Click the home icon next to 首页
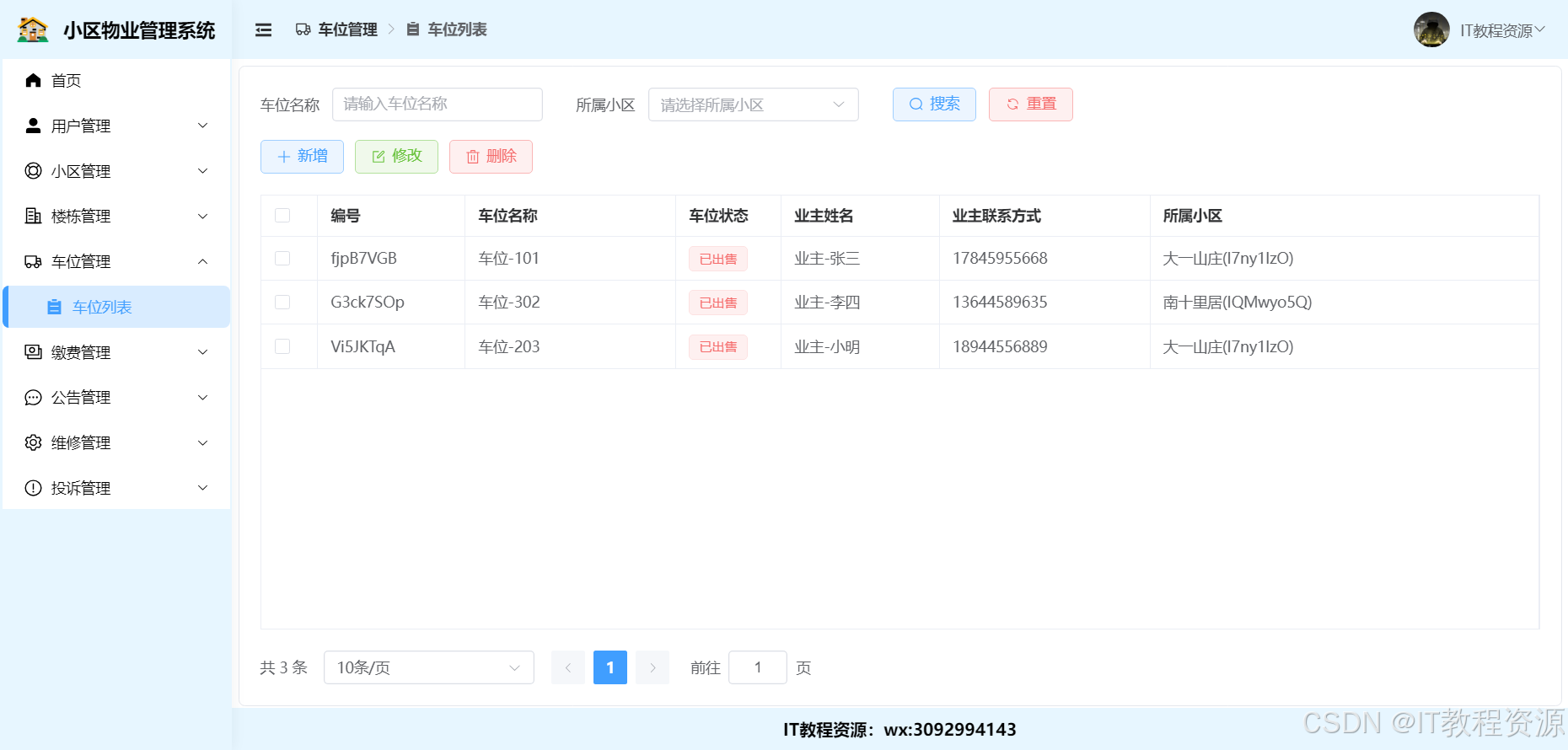 (33, 80)
